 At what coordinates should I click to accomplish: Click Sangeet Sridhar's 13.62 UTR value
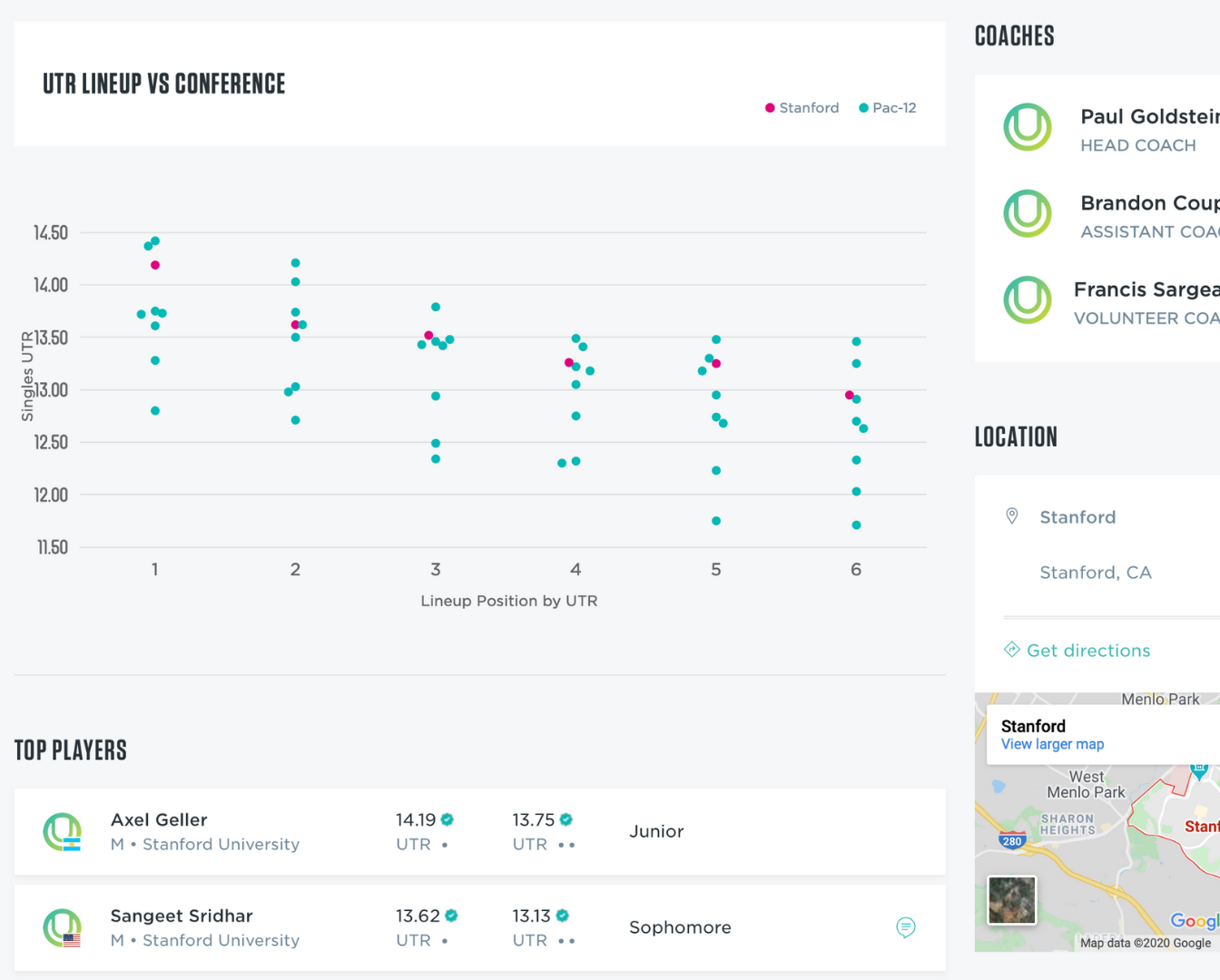coord(418,916)
